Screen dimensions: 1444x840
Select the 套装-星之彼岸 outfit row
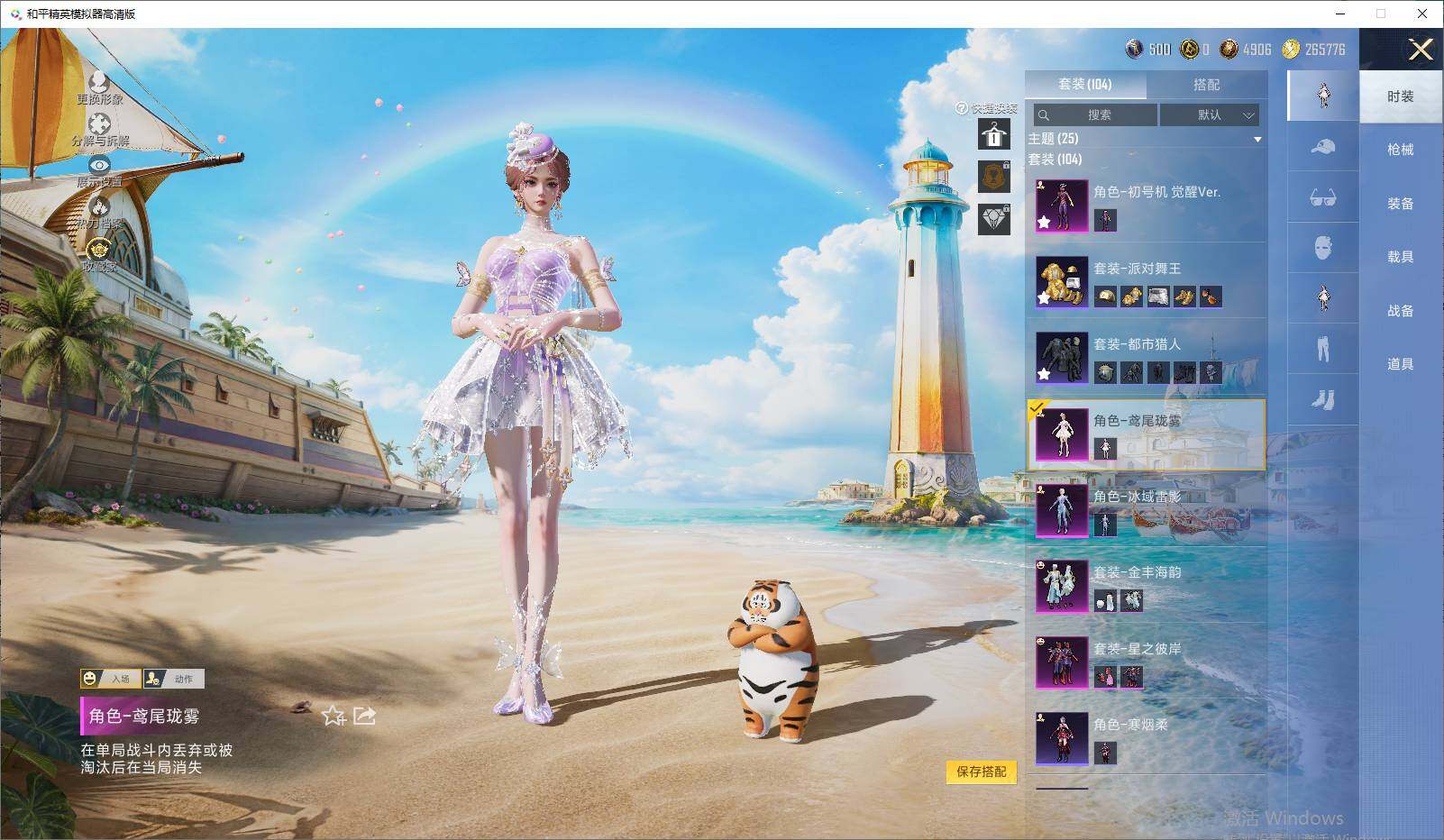coord(1147,662)
